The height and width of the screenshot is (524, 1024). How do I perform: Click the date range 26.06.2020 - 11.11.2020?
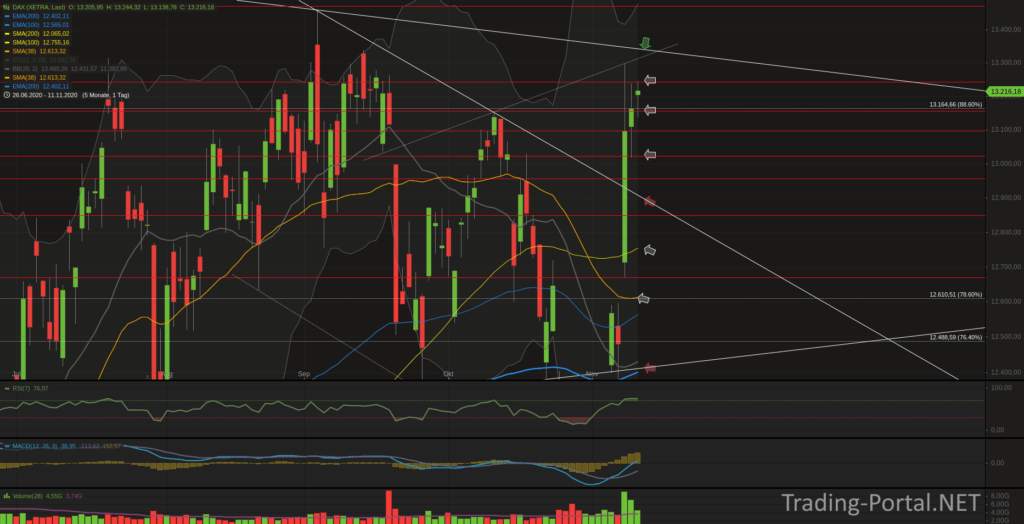tap(45, 95)
